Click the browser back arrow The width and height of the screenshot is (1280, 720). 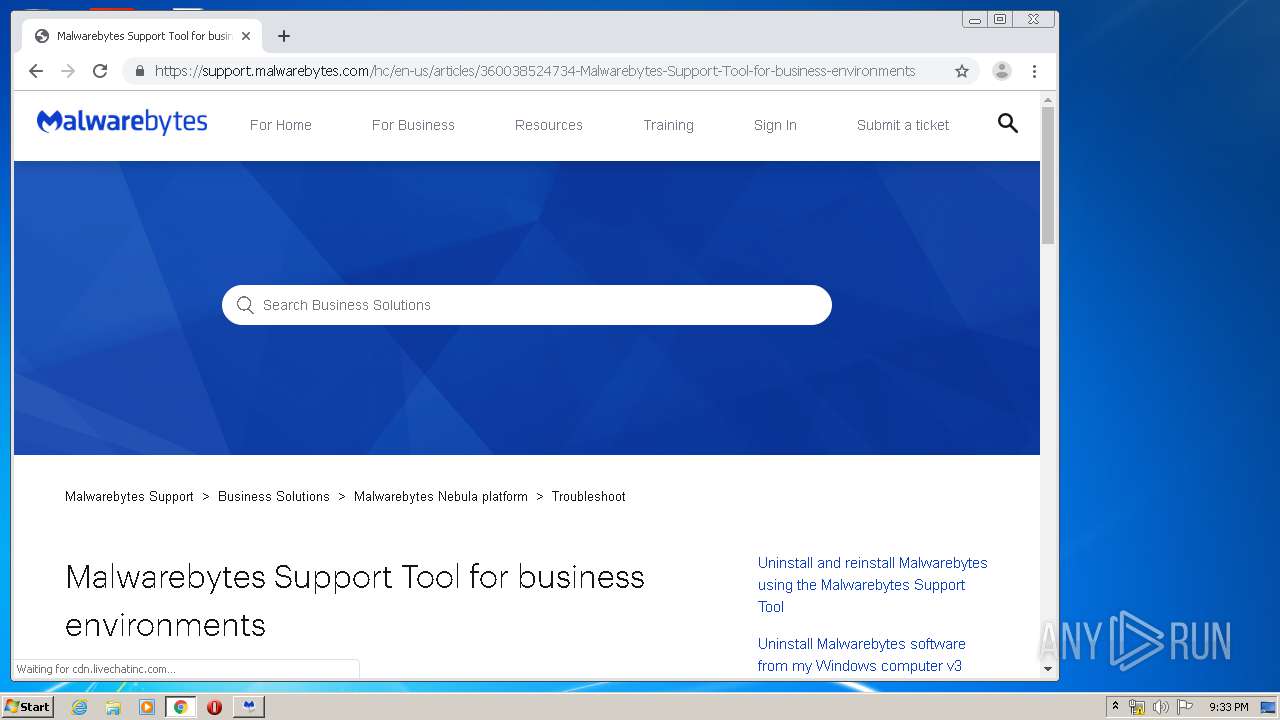pos(36,71)
